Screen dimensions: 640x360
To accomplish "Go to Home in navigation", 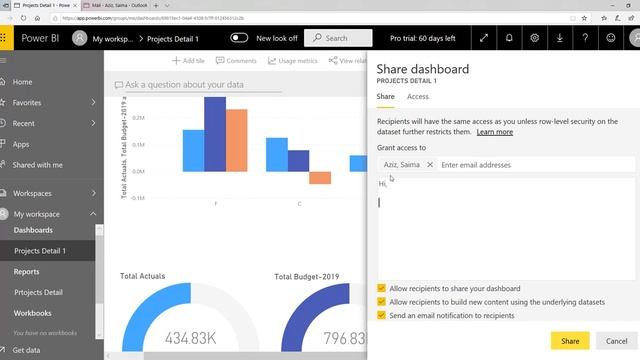I will click(22, 82).
